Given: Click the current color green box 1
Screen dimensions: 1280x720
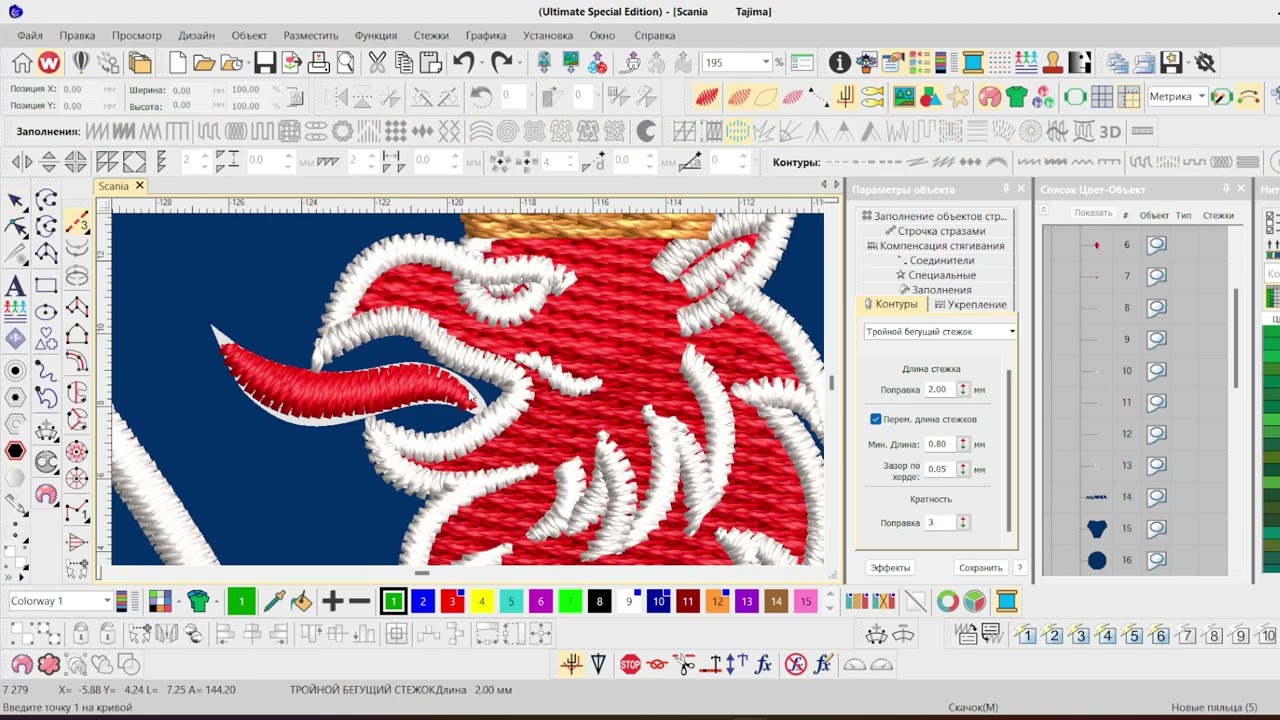Looking at the screenshot, I should coord(241,601).
